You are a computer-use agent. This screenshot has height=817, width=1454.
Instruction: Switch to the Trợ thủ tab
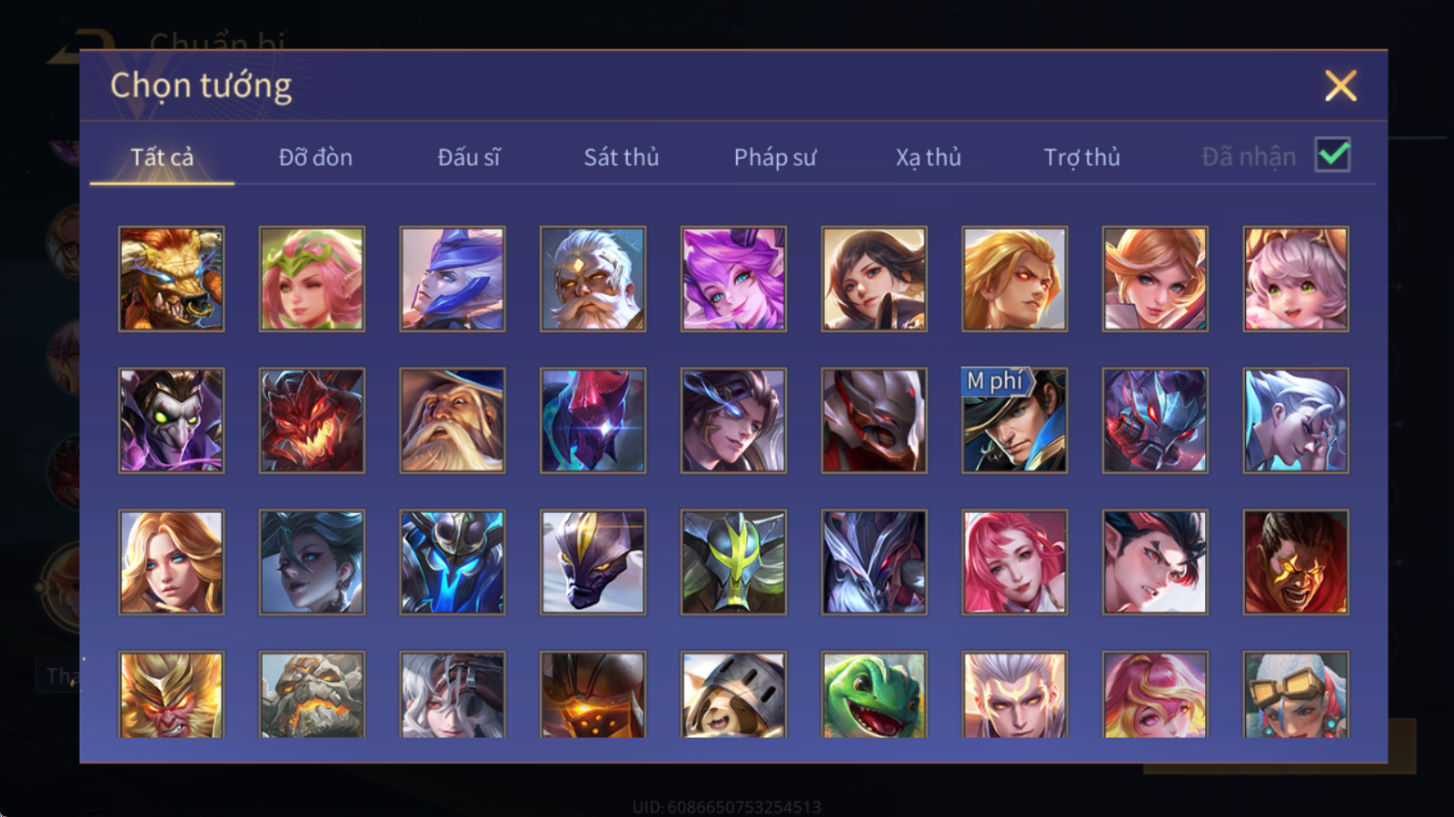click(1082, 157)
